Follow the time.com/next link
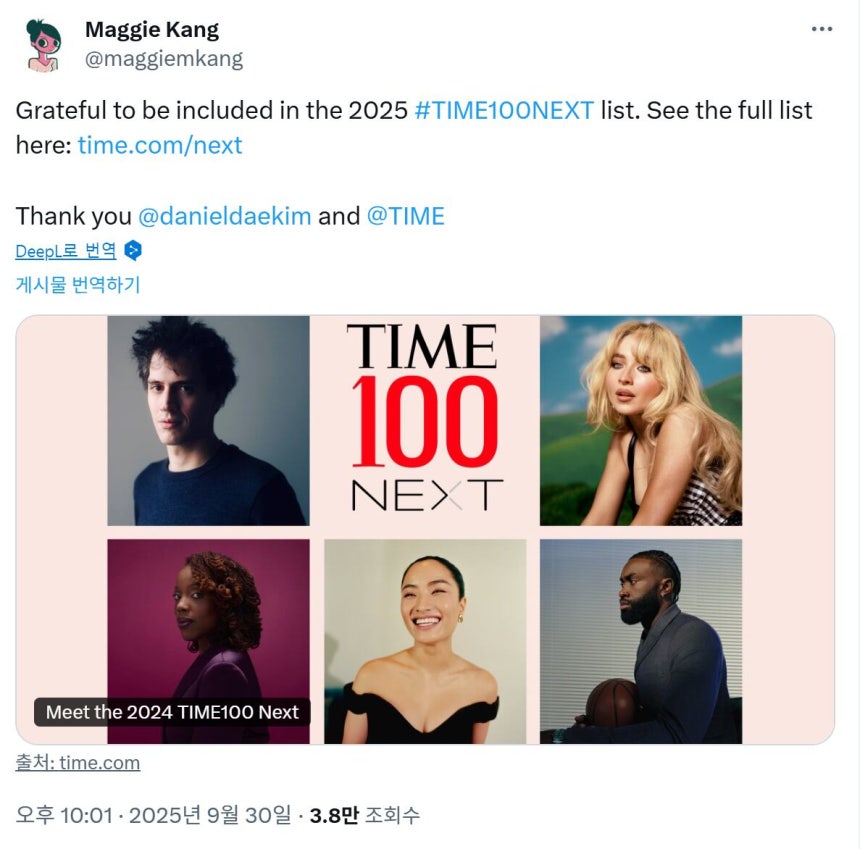Screen dimensions: 860x849 160,145
